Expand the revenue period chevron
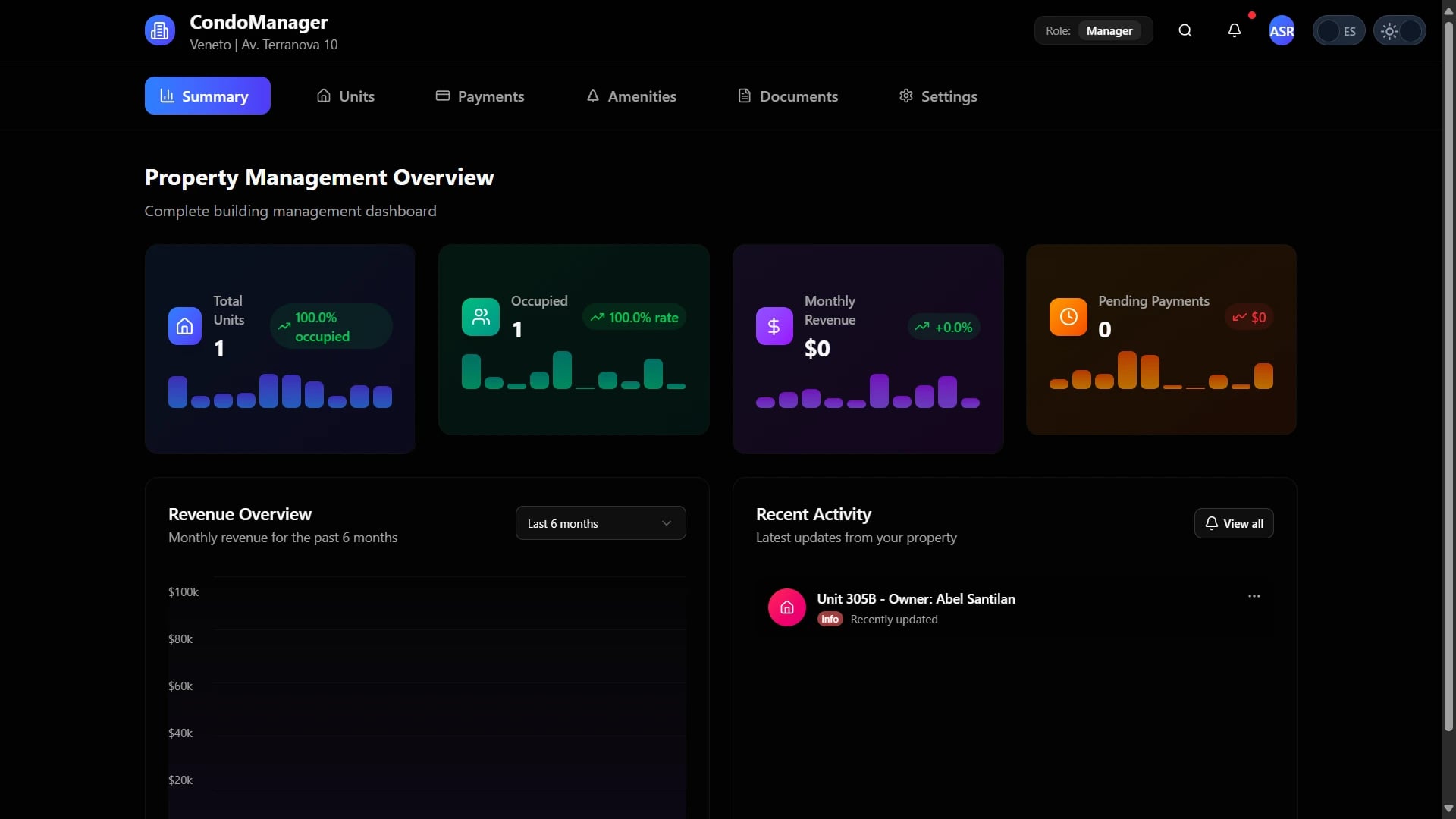Image resolution: width=1456 pixels, height=819 pixels. click(x=666, y=522)
